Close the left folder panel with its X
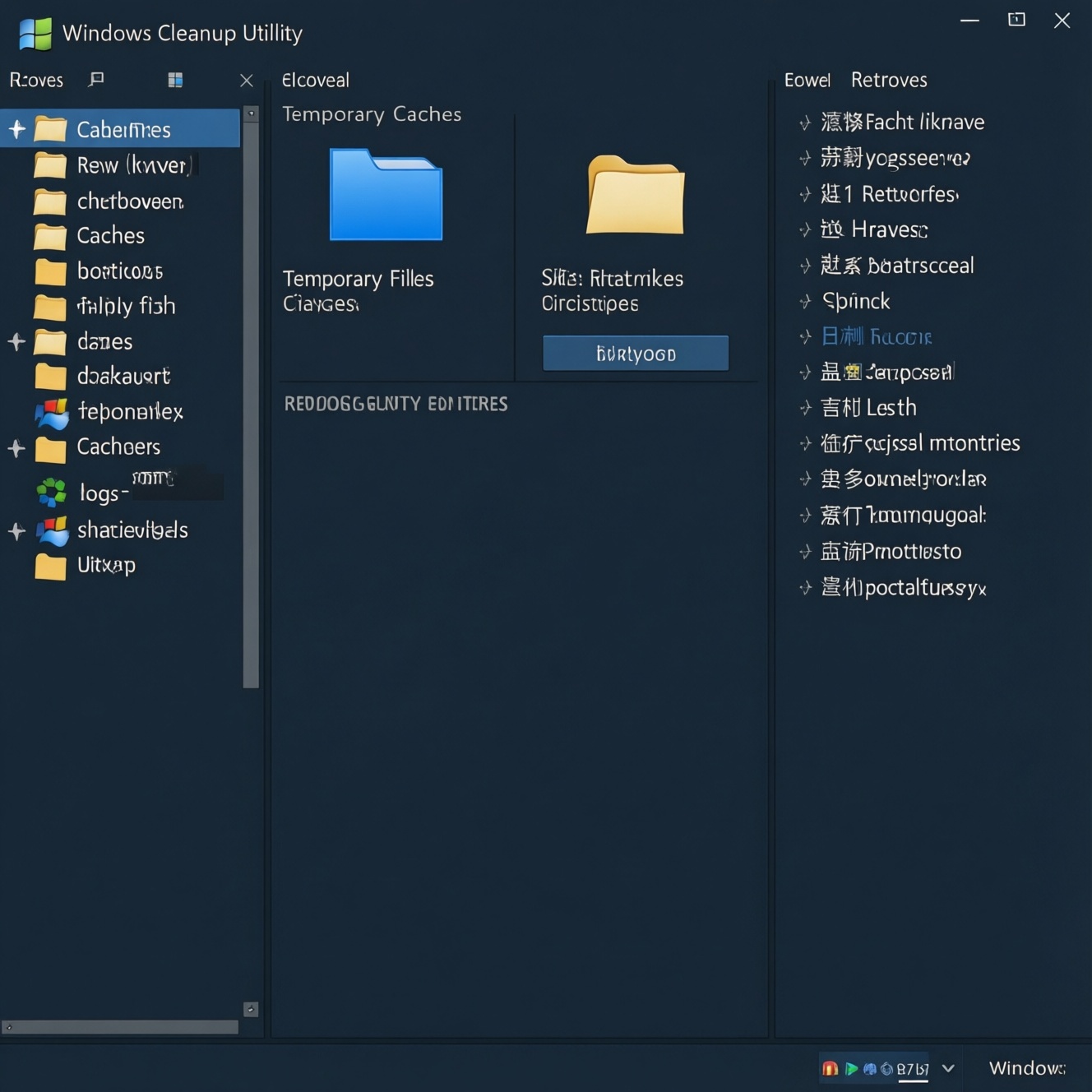This screenshot has width=1092, height=1092. [x=246, y=80]
